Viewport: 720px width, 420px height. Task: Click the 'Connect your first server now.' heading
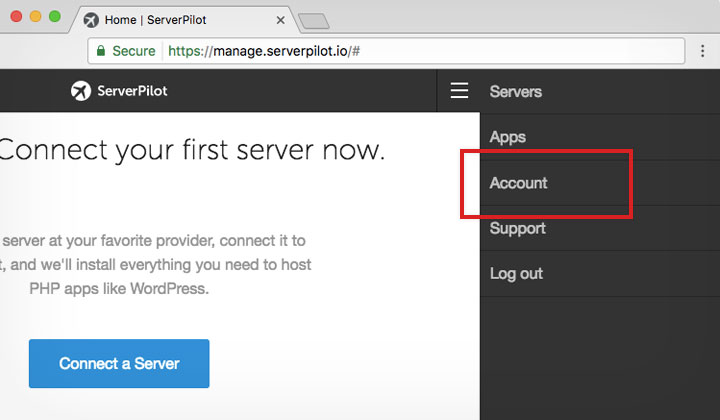(x=191, y=150)
